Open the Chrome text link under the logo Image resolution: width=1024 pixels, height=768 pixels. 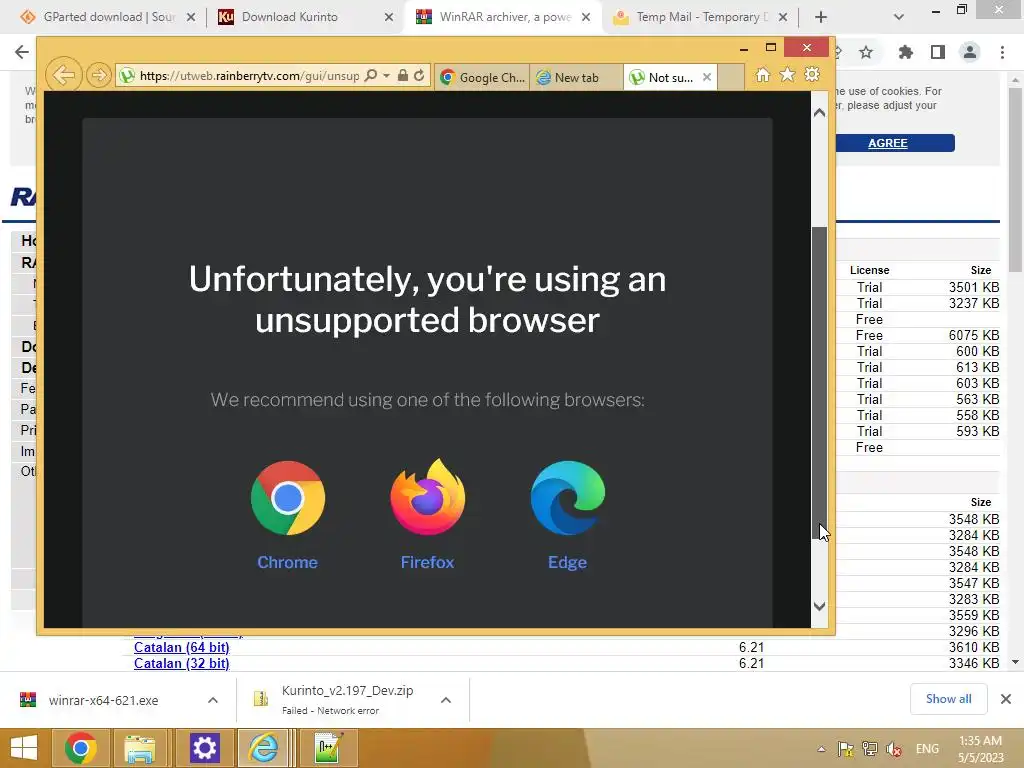point(287,562)
